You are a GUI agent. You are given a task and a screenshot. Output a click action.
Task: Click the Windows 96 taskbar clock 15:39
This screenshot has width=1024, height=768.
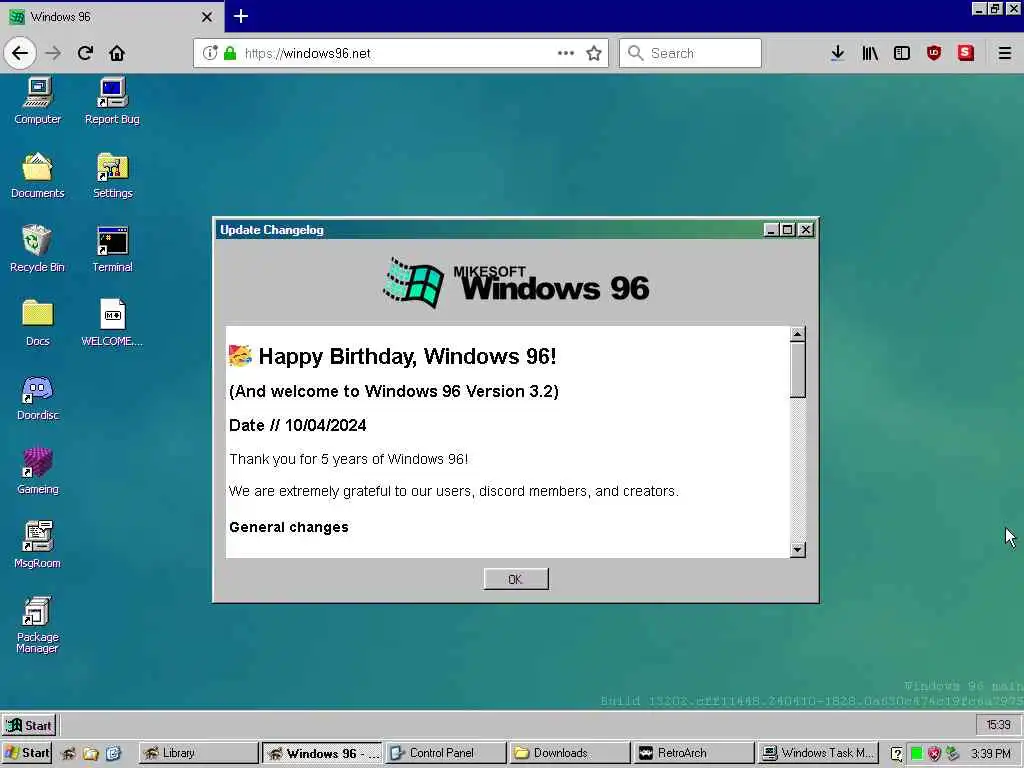point(998,725)
